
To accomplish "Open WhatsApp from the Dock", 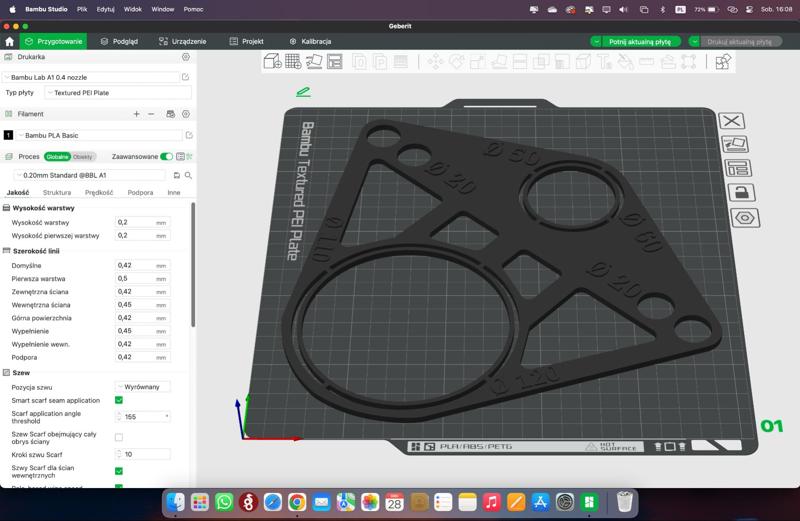I will pyautogui.click(x=224, y=502).
